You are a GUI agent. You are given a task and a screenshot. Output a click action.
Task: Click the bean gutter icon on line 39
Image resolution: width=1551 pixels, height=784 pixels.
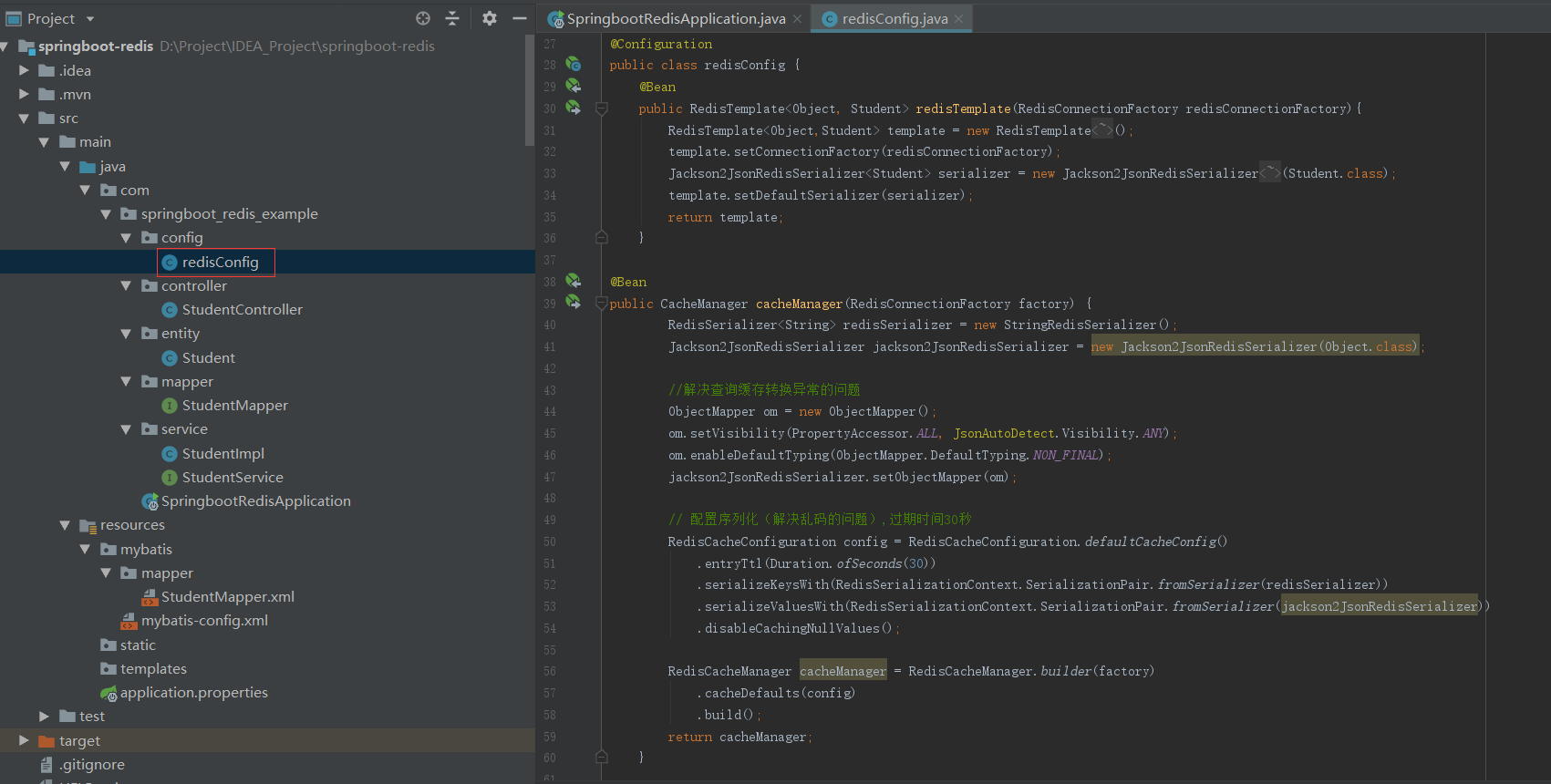(574, 303)
